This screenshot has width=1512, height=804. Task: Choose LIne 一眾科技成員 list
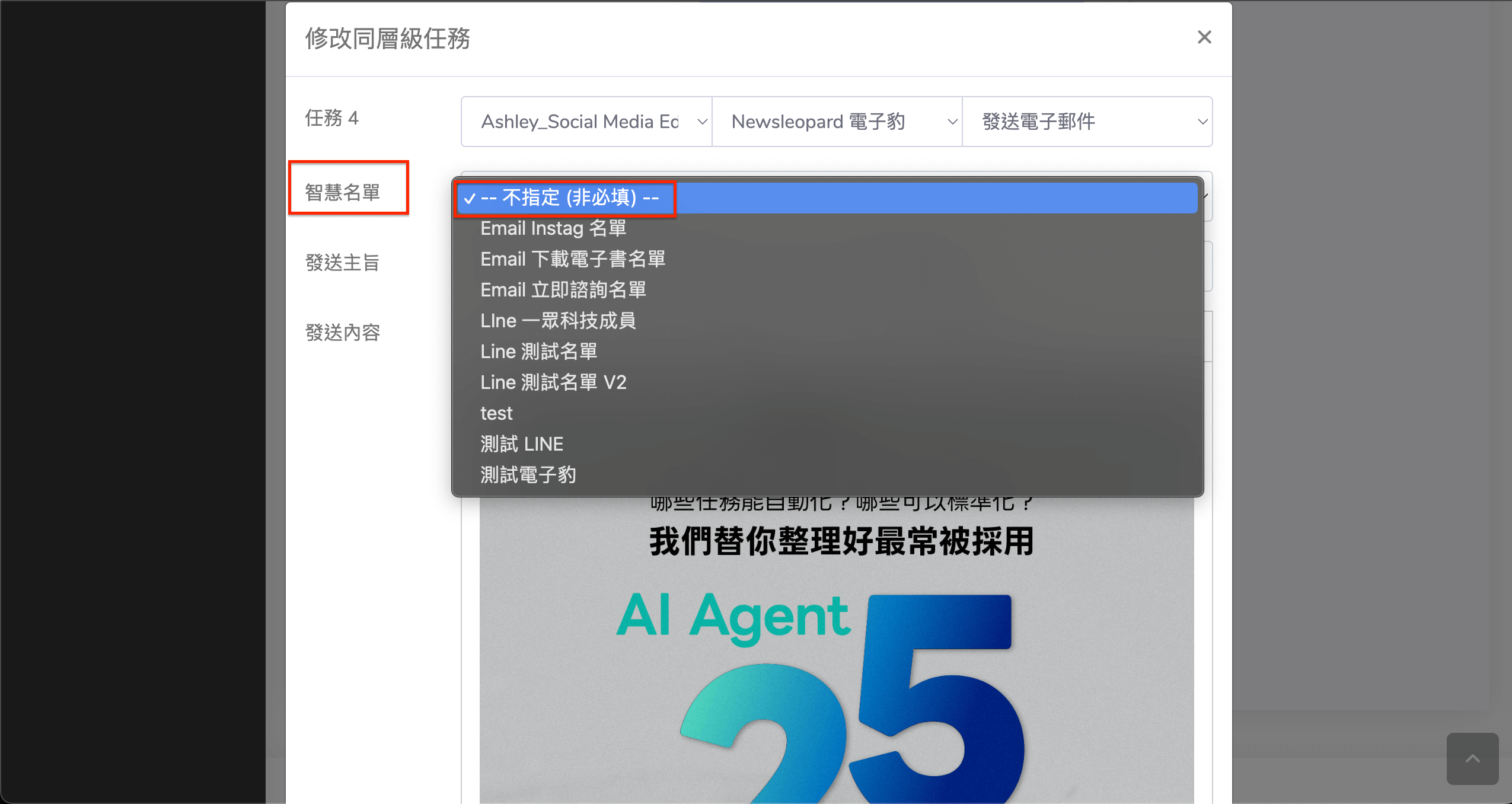(557, 321)
